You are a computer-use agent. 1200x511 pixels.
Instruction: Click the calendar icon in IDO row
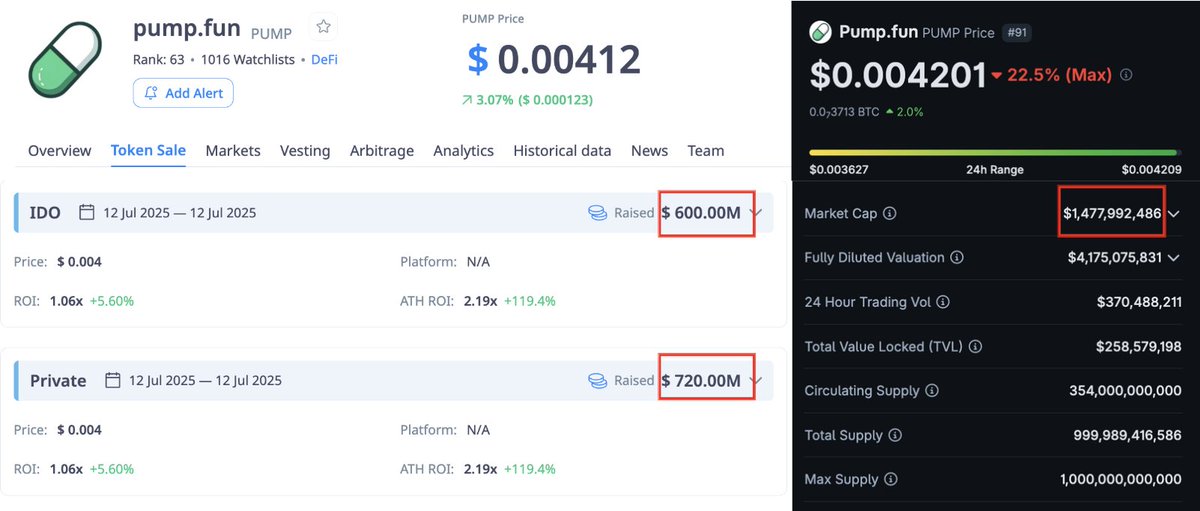pos(87,213)
